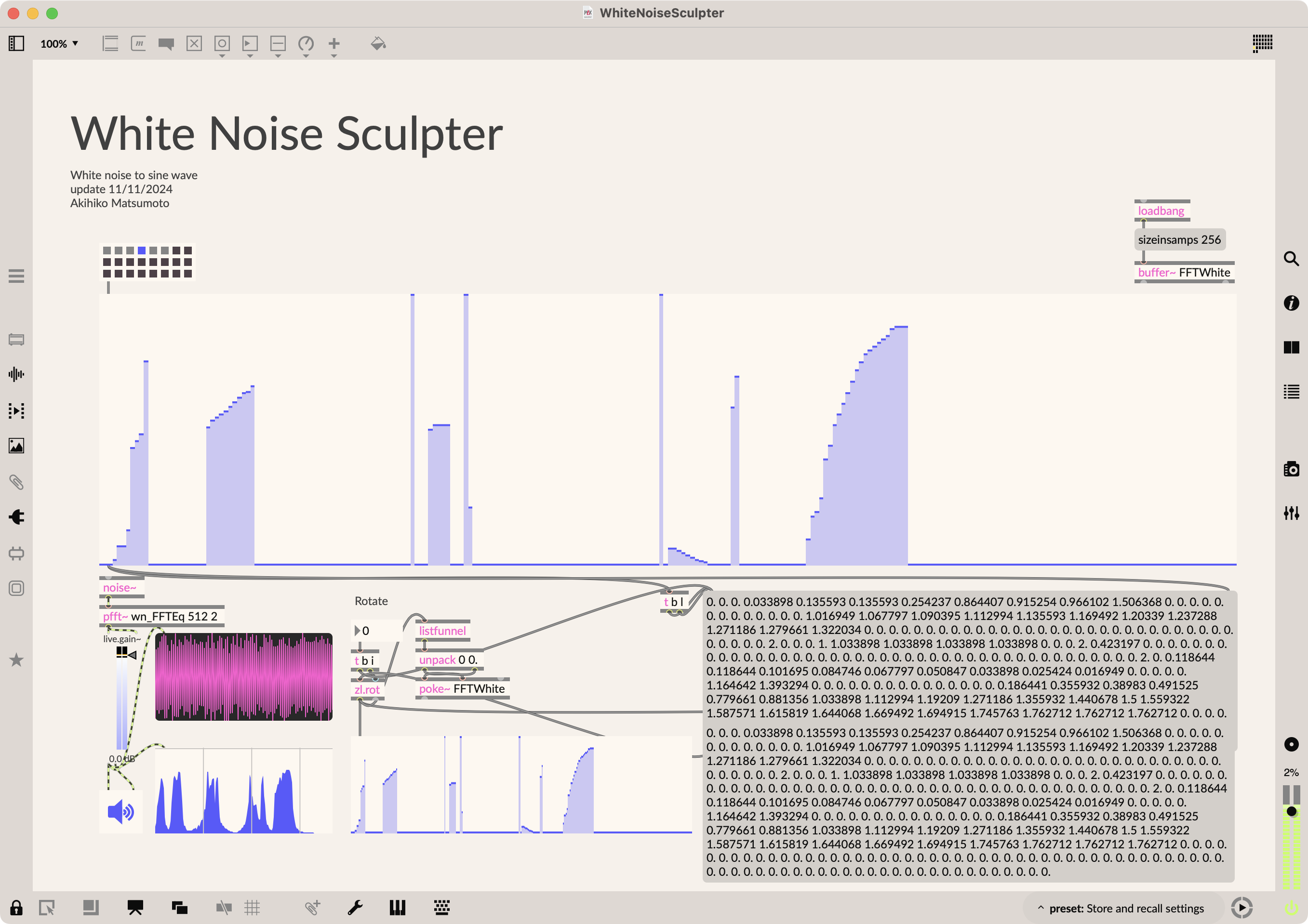The width and height of the screenshot is (1308, 924).
Task: Show the piano keys icon in bottom toolbar
Action: click(x=398, y=908)
